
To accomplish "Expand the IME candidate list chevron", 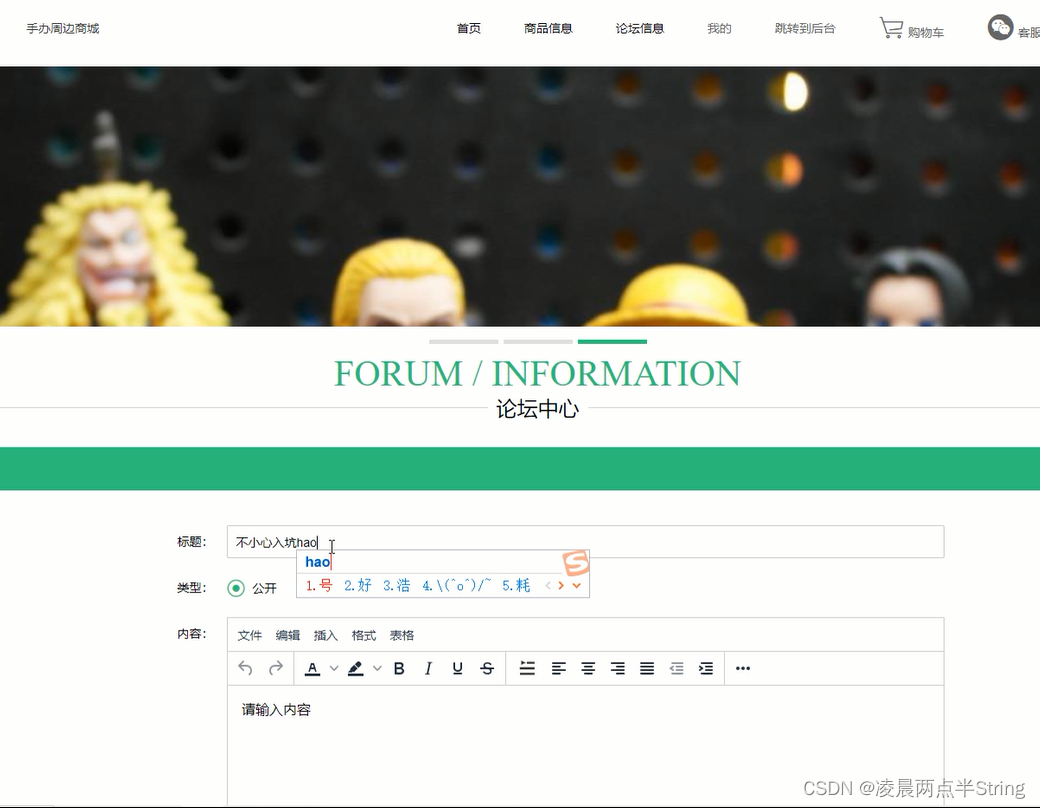I will [x=575, y=586].
